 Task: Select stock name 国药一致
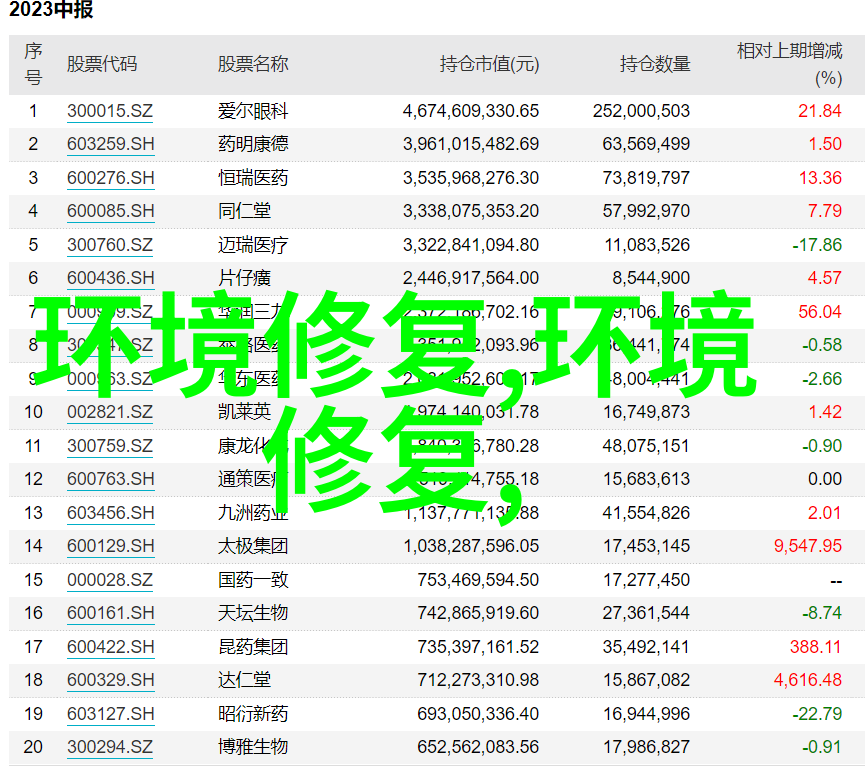(253, 580)
